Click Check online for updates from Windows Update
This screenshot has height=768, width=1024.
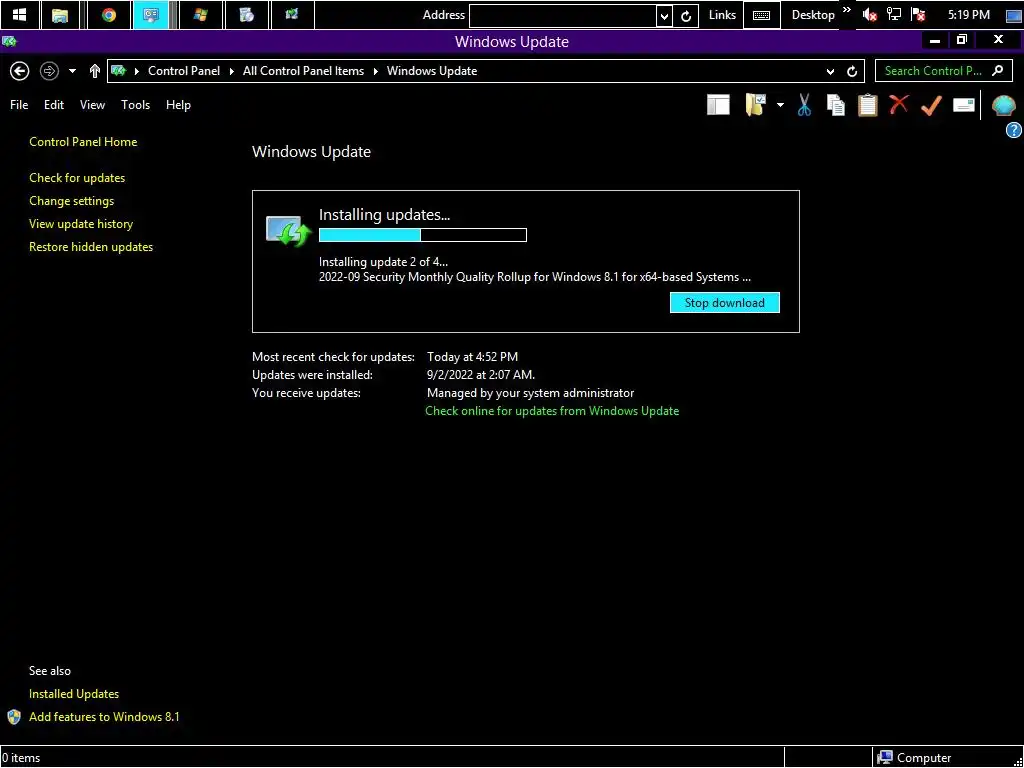[x=552, y=411]
